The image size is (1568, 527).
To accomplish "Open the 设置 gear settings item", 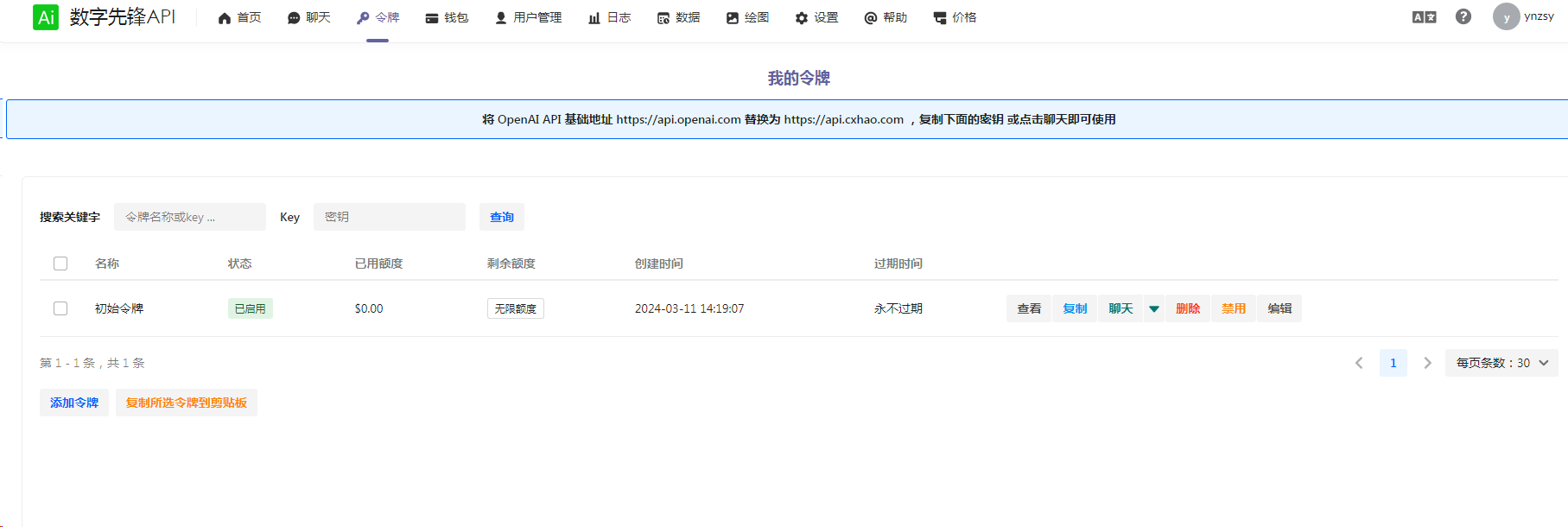I will [x=816, y=17].
